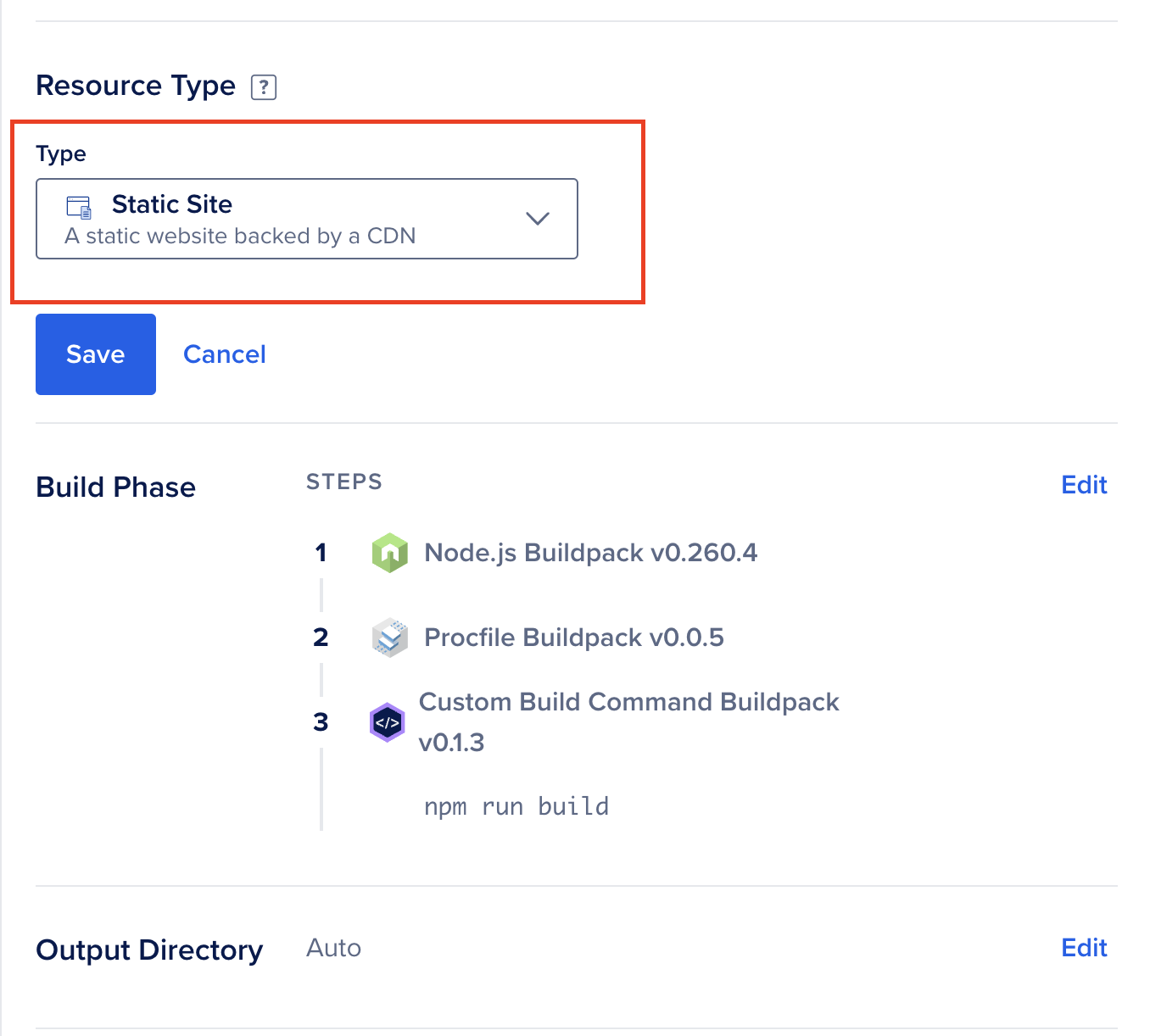Save the resource type changes
The height and width of the screenshot is (1036, 1150).
96,354
